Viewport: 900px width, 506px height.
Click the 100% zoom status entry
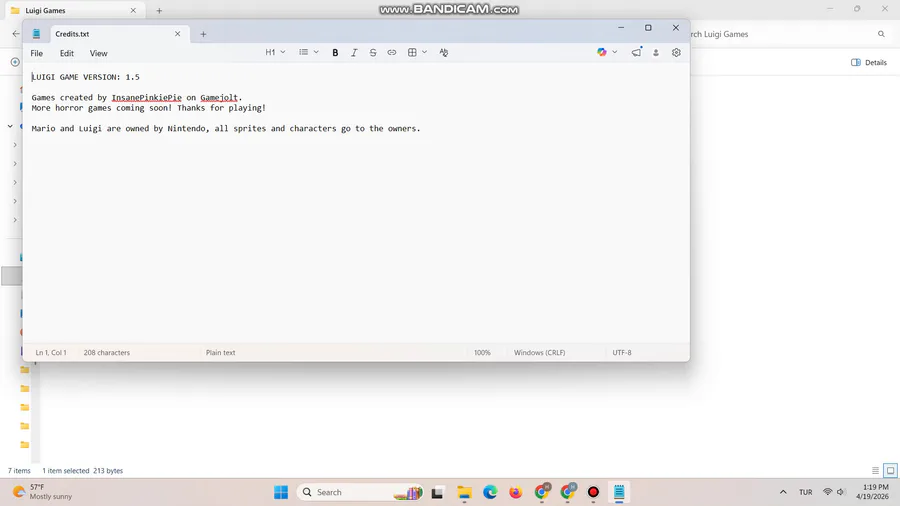pos(482,353)
